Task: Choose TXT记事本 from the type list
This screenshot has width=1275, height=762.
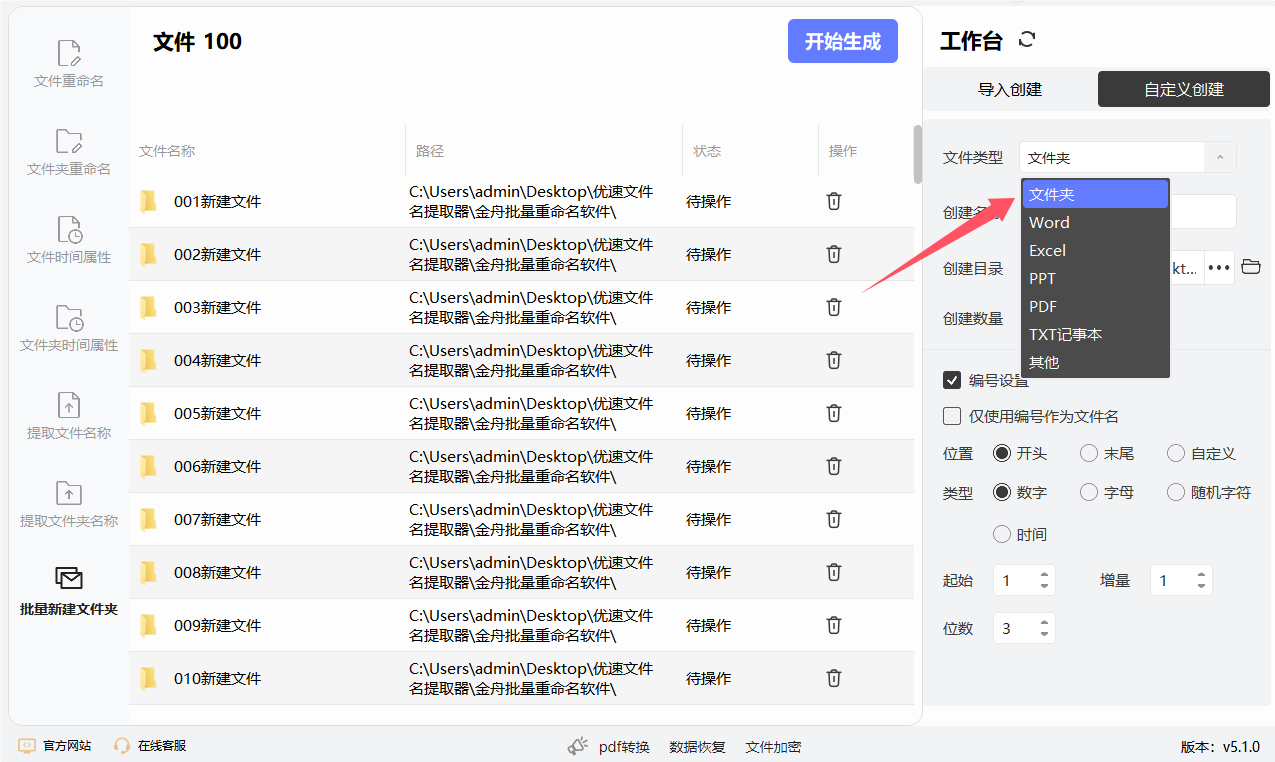Action: point(1095,334)
